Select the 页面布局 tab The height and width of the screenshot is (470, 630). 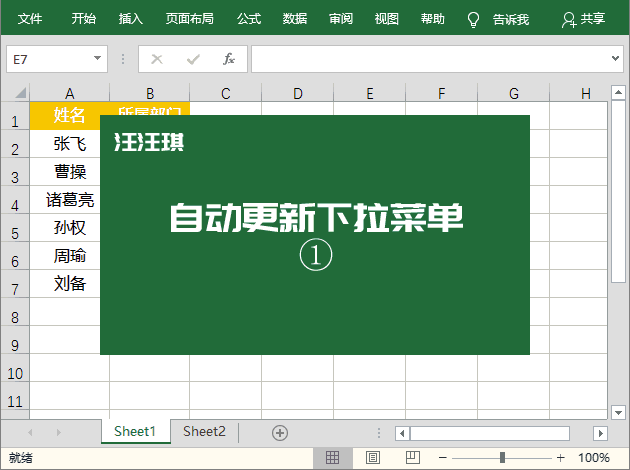(x=190, y=18)
